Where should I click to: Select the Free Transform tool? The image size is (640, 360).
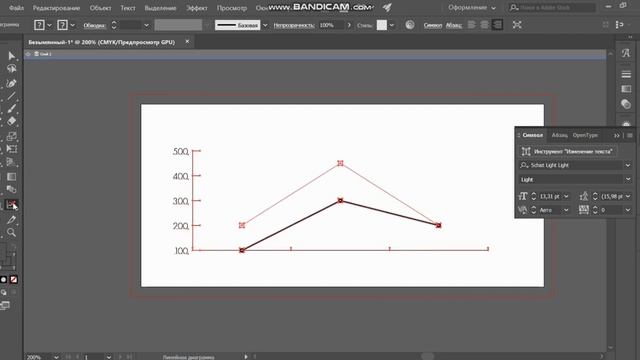tap(11, 149)
